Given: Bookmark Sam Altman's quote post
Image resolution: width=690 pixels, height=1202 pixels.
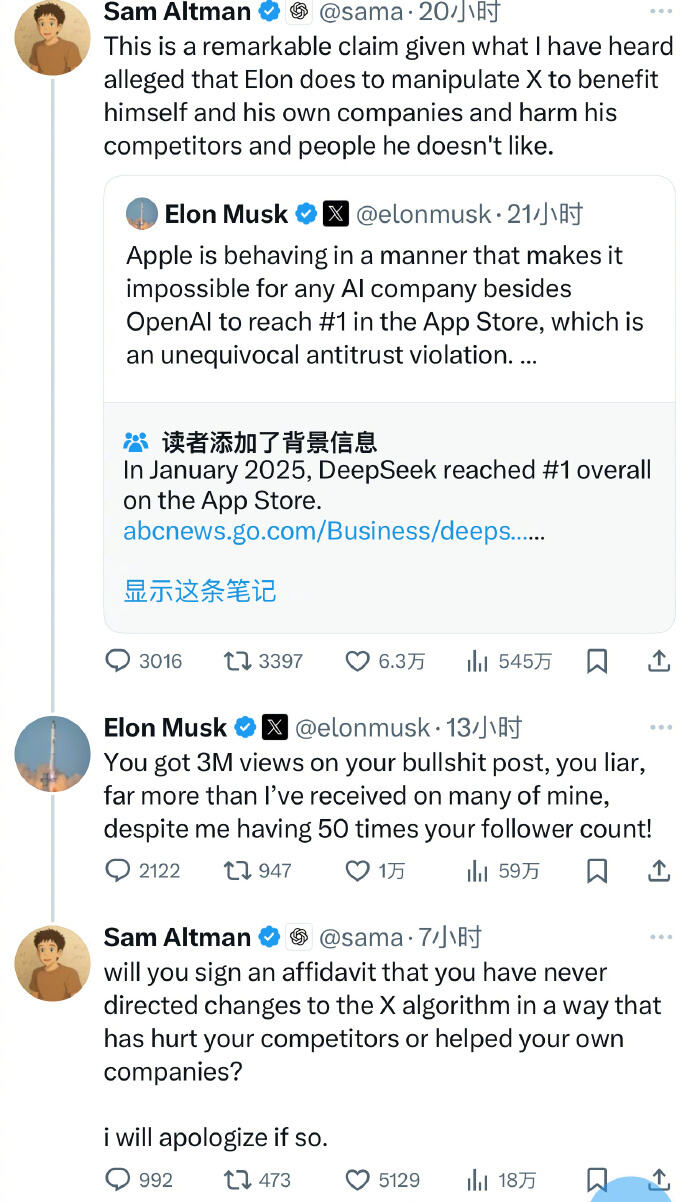Looking at the screenshot, I should pos(597,661).
